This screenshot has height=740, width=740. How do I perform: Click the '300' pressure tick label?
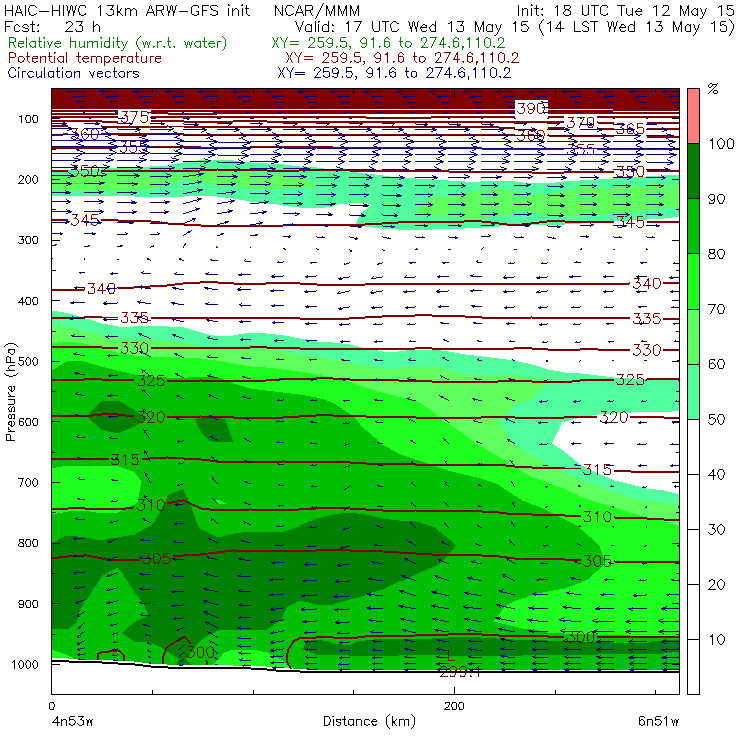(28, 240)
